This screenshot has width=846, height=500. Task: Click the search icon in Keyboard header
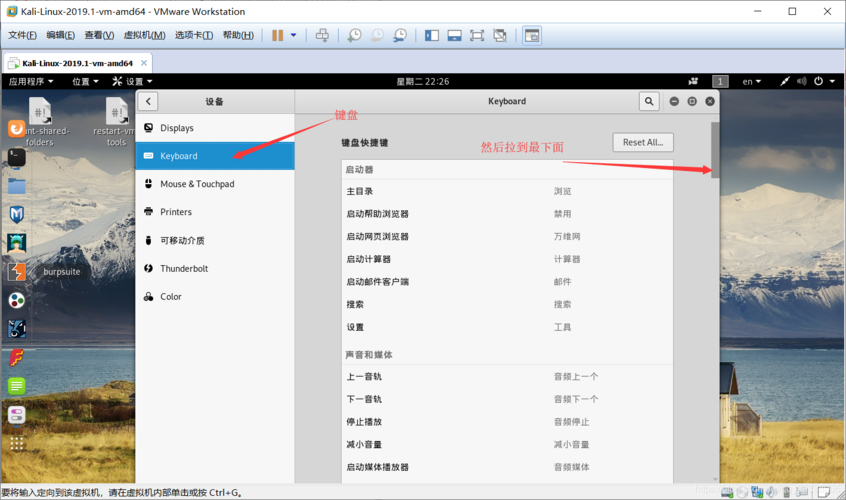click(649, 101)
